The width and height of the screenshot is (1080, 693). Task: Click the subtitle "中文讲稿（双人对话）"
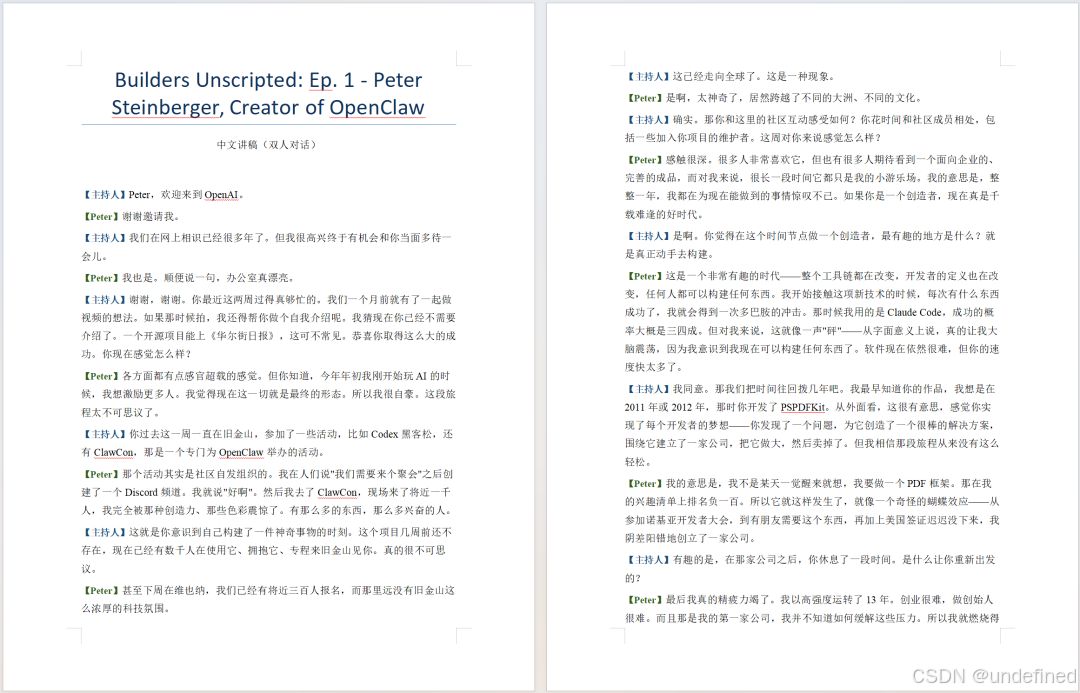268,145
